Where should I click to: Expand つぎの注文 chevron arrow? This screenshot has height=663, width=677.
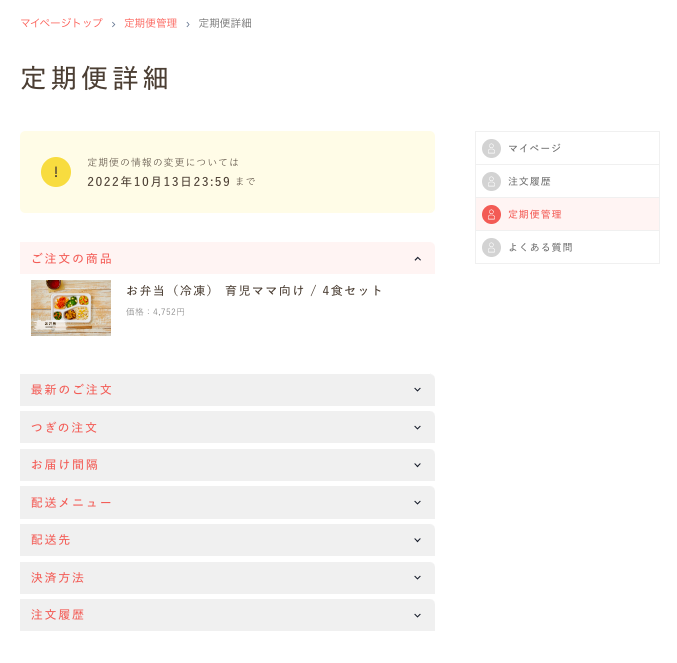(x=418, y=427)
